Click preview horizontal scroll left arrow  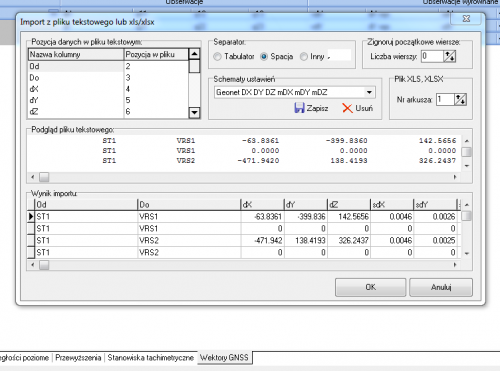(33, 177)
